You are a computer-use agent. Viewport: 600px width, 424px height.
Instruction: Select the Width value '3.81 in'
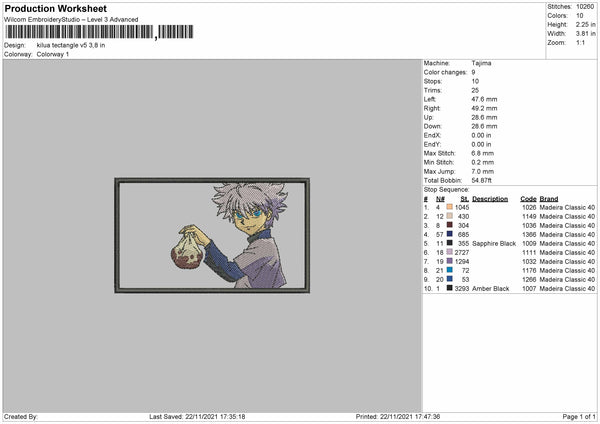(585, 34)
